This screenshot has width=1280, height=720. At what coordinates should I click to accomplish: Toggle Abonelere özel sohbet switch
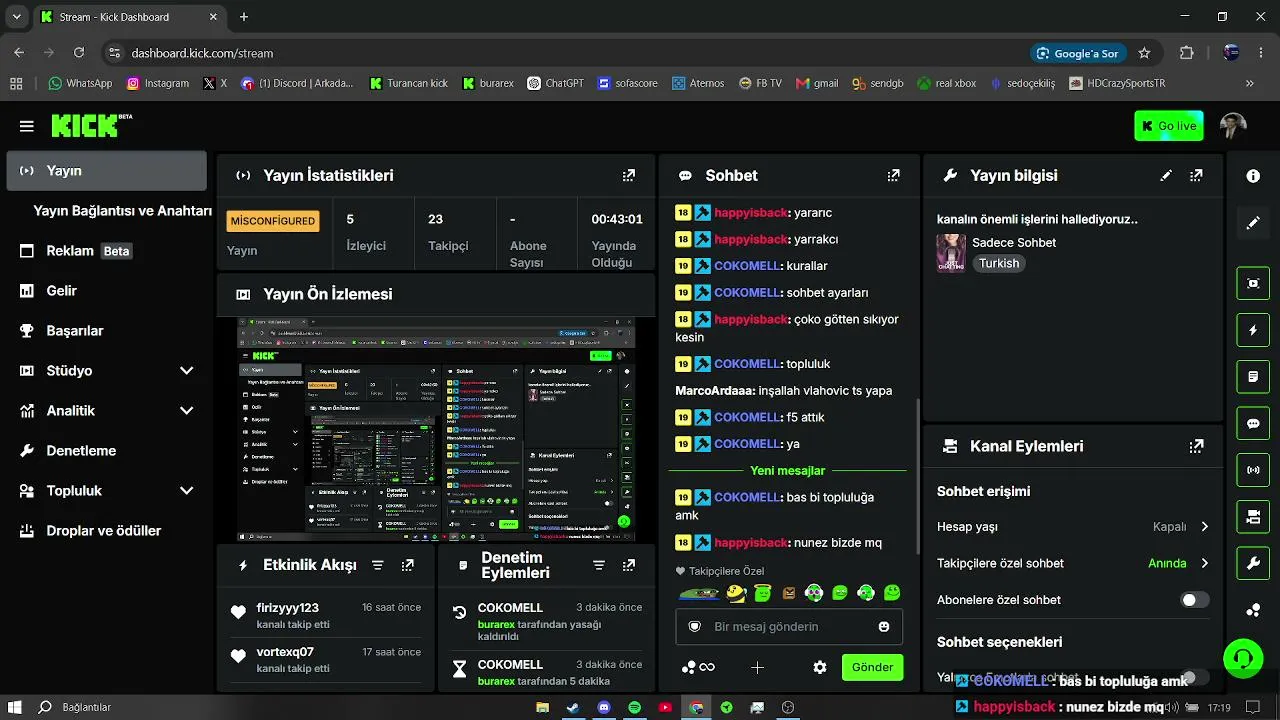[1195, 600]
